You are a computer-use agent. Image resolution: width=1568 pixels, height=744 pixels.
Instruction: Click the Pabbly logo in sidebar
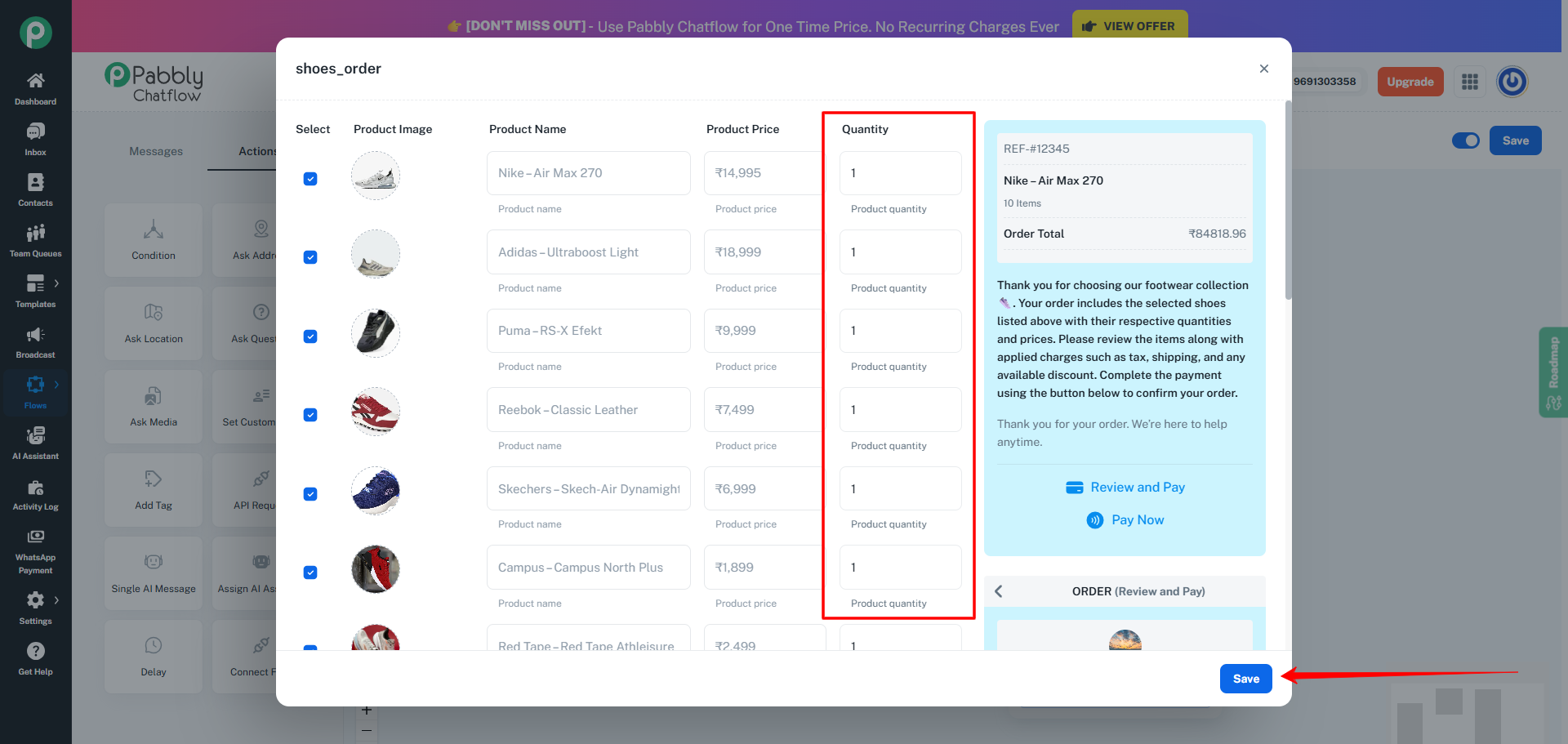(x=36, y=33)
